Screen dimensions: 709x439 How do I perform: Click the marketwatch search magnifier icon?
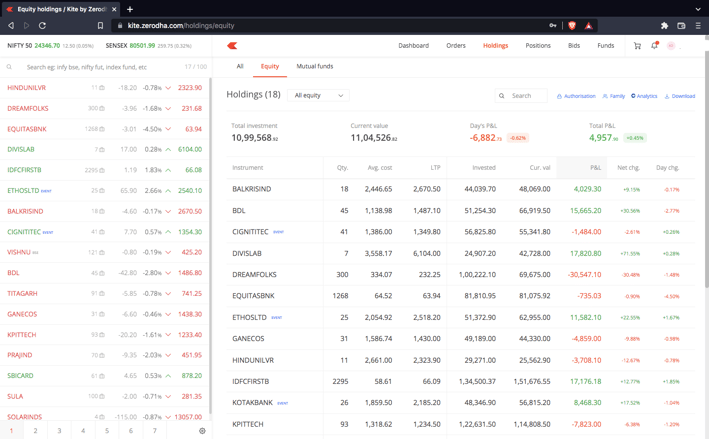click(x=9, y=67)
